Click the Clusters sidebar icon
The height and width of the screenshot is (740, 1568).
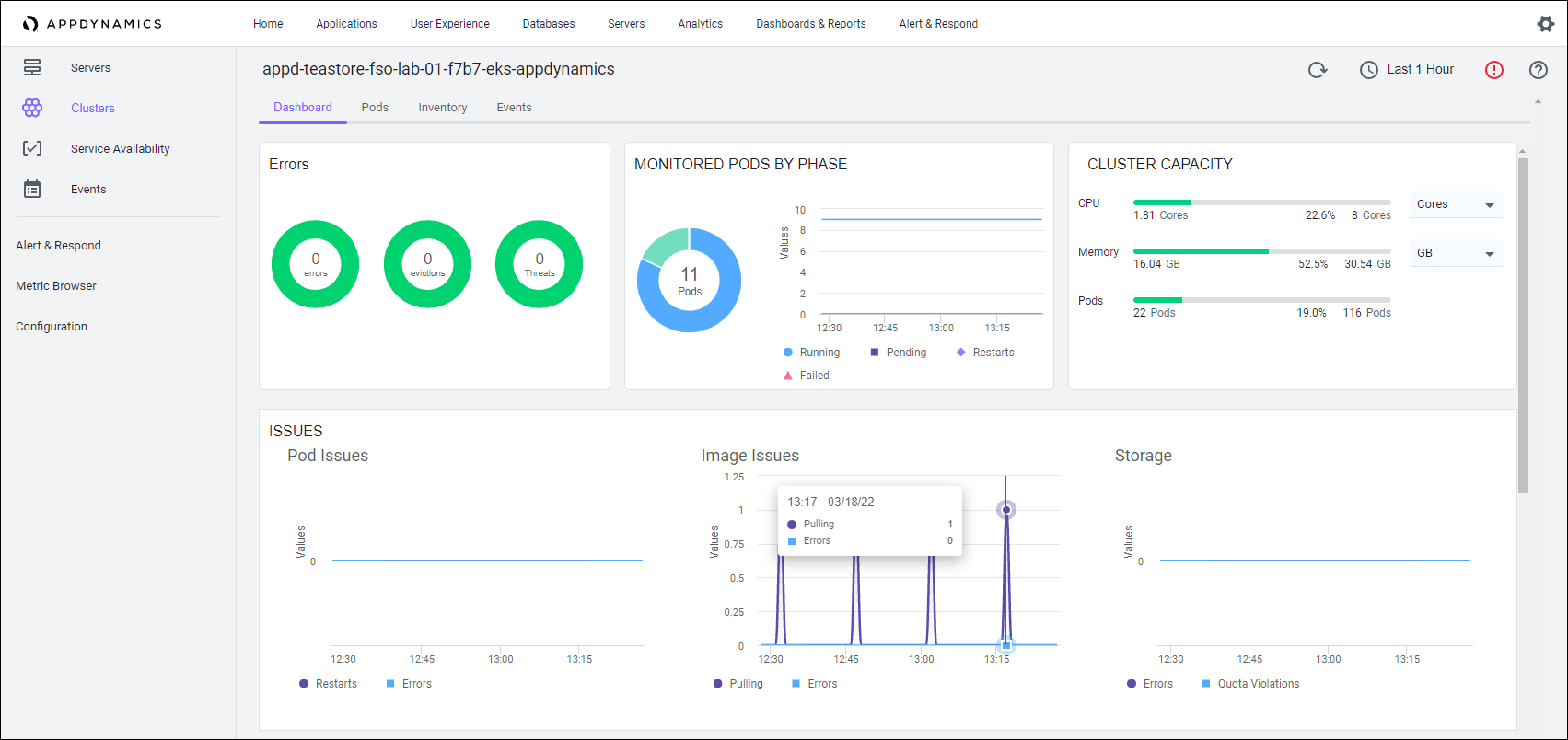32,109
